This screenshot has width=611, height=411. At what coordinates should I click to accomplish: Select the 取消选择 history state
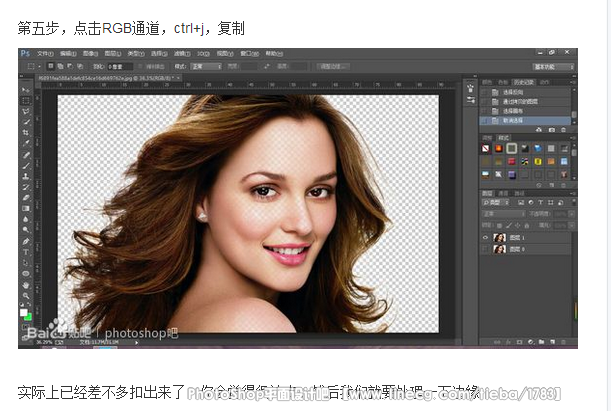[x=526, y=121]
